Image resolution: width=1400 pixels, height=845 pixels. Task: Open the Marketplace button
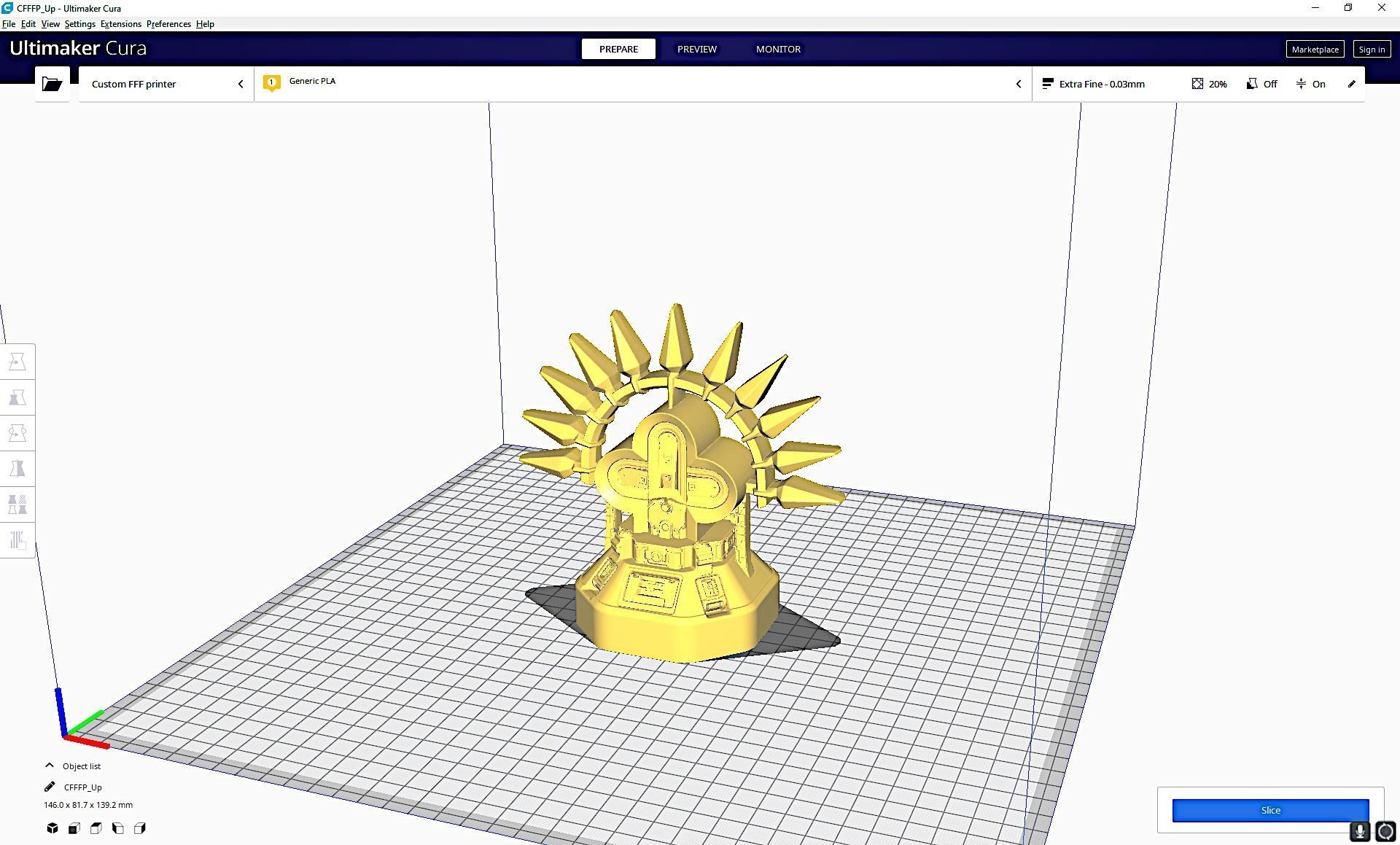(x=1315, y=49)
